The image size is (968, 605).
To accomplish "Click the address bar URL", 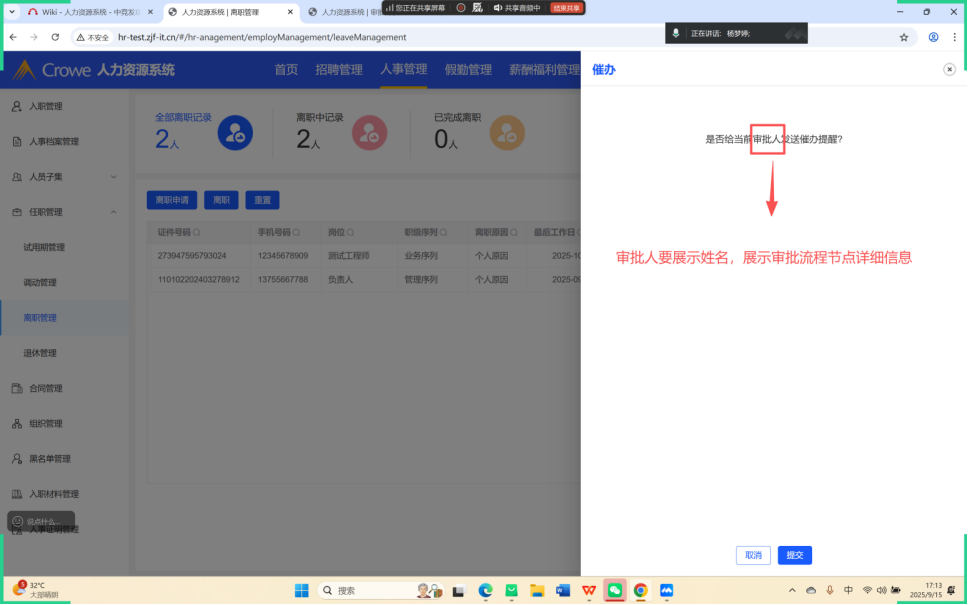I will [x=262, y=37].
